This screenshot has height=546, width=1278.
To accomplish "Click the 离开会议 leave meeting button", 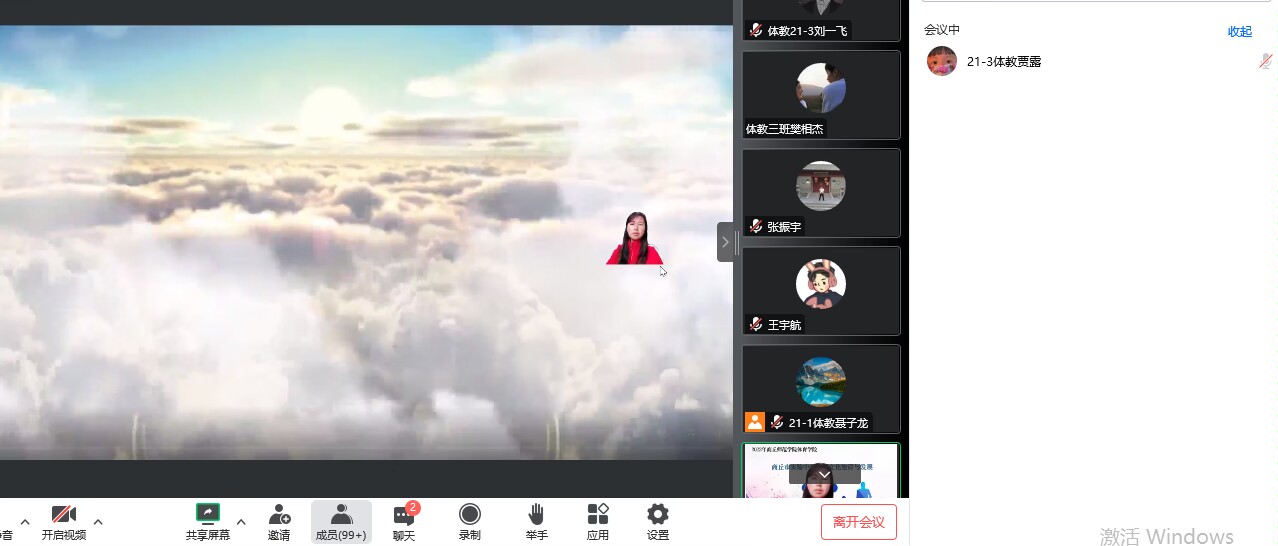I will (x=858, y=522).
